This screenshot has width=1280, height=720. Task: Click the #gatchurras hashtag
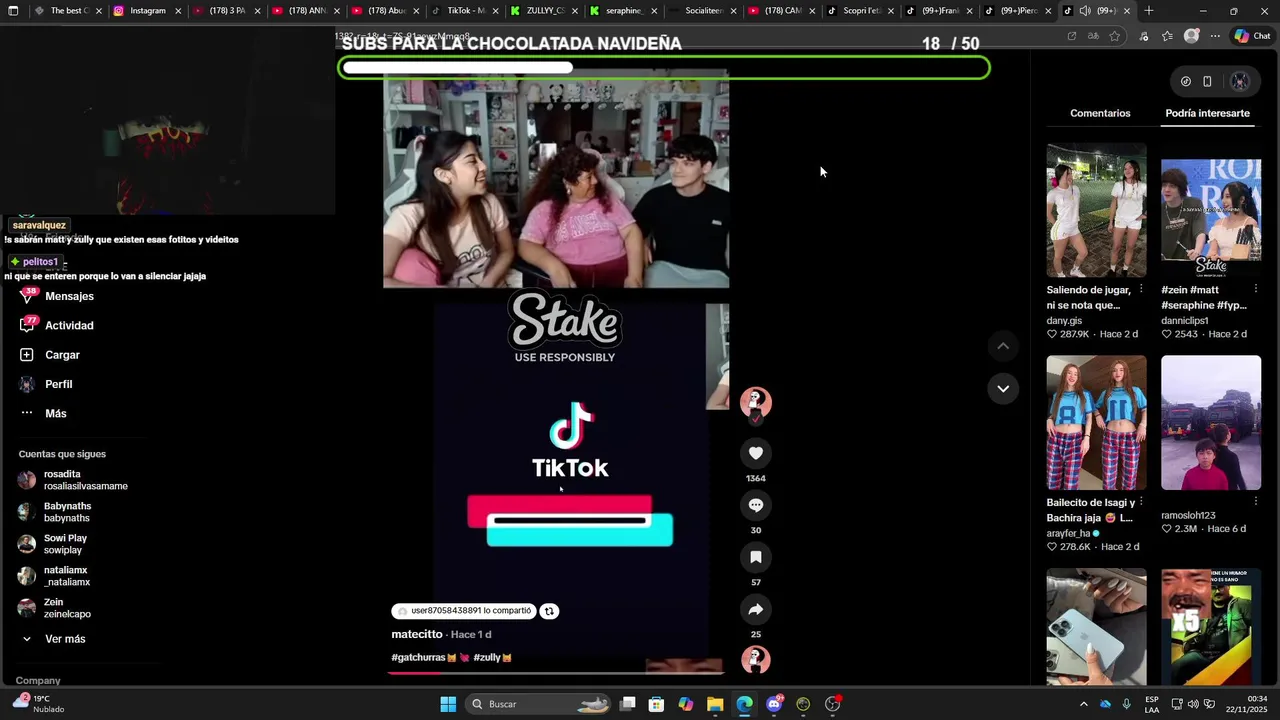click(424, 657)
